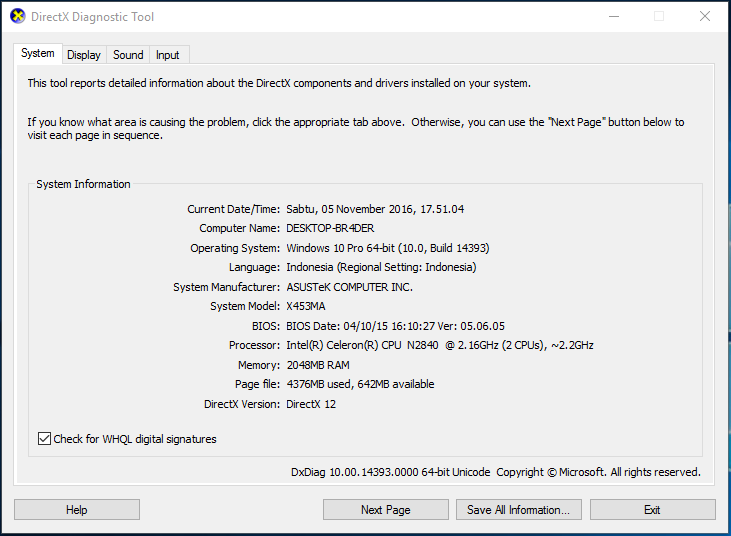Click the 2048MB RAM memory value
Screen dimensions: 731x536
pyautogui.click(x=318, y=365)
